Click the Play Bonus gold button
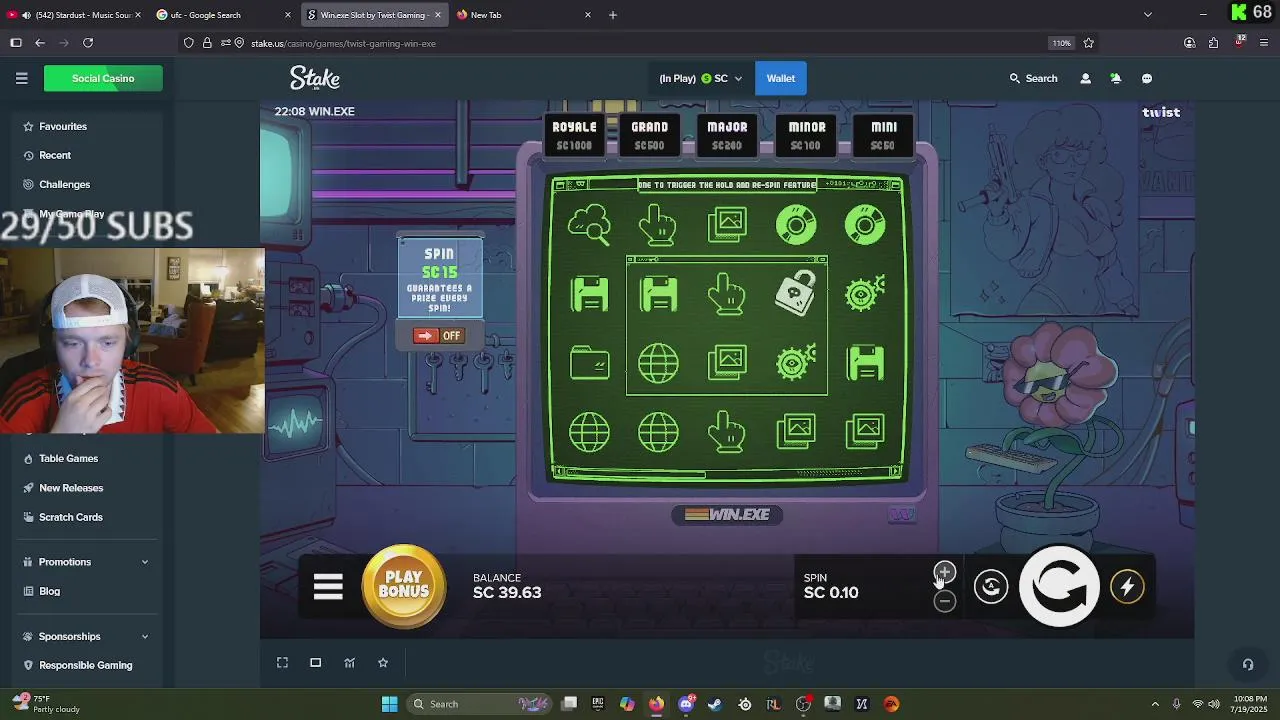This screenshot has height=720, width=1280. [404, 586]
